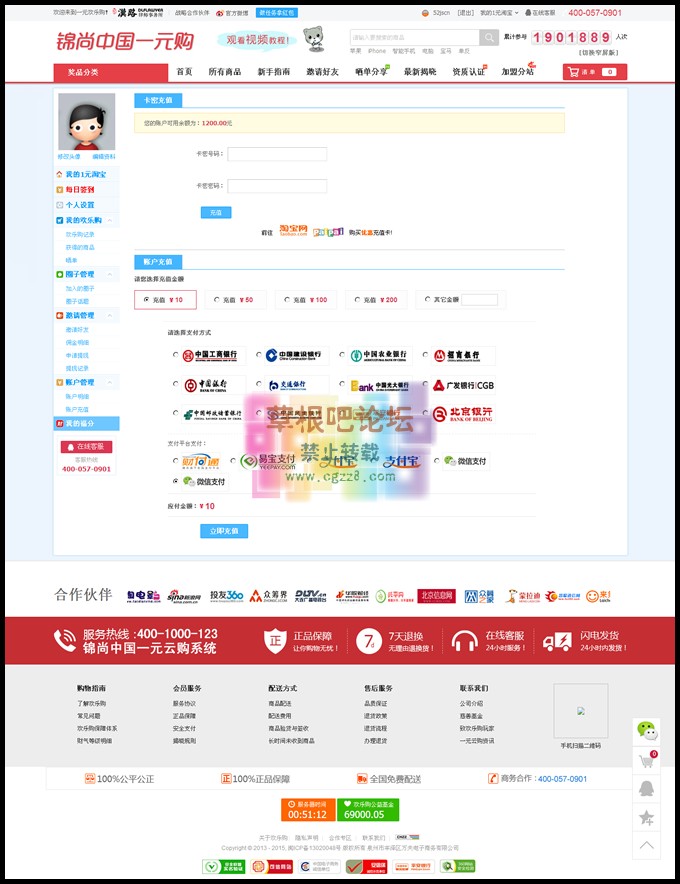The width and height of the screenshot is (680, 884).
Task: Click the 切换窄屏版 link
Action: (x=599, y=52)
